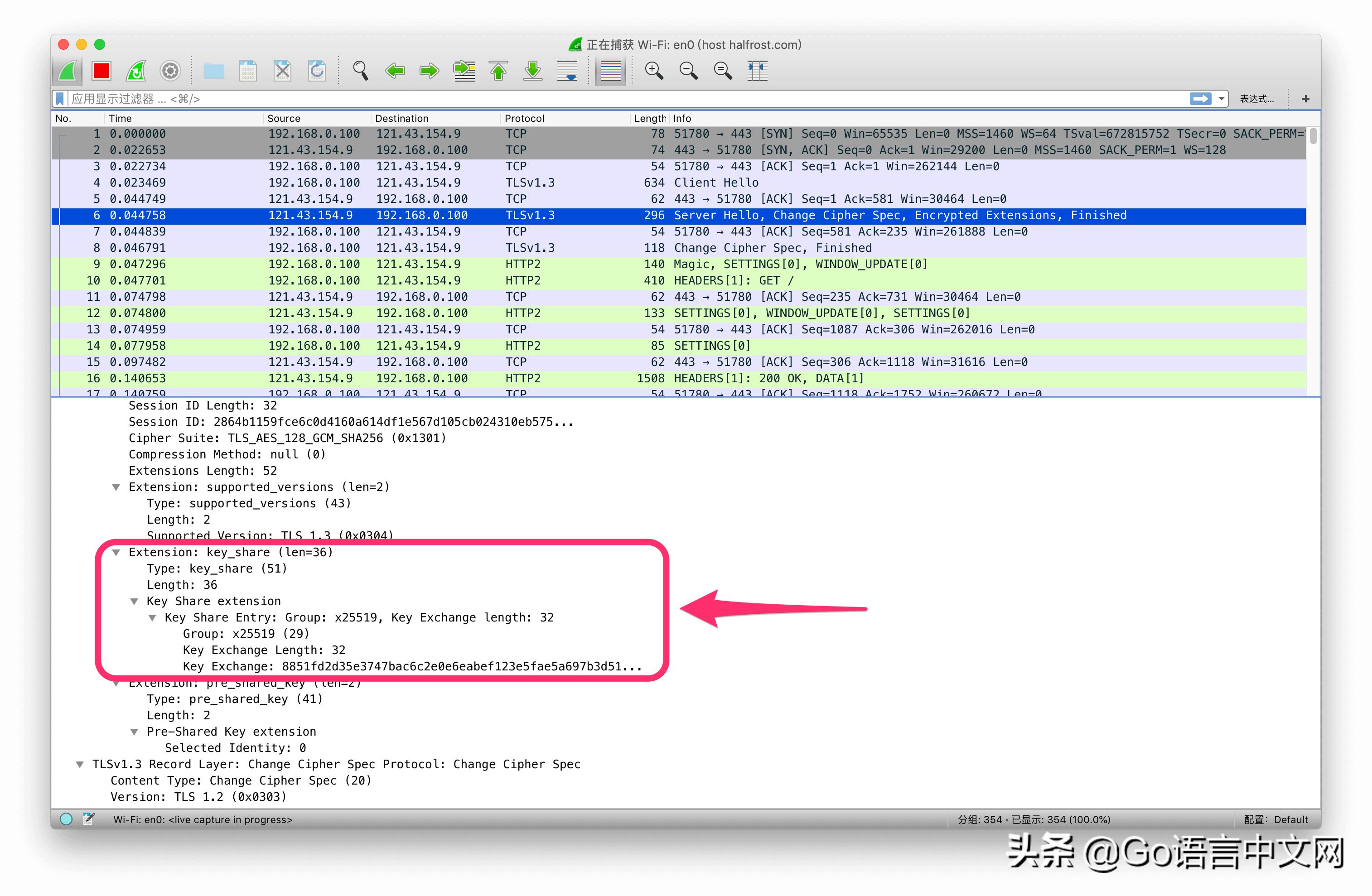Viewport: 1372px width, 896px height.
Task: Add a filter button with plus
Action: click(x=1306, y=99)
